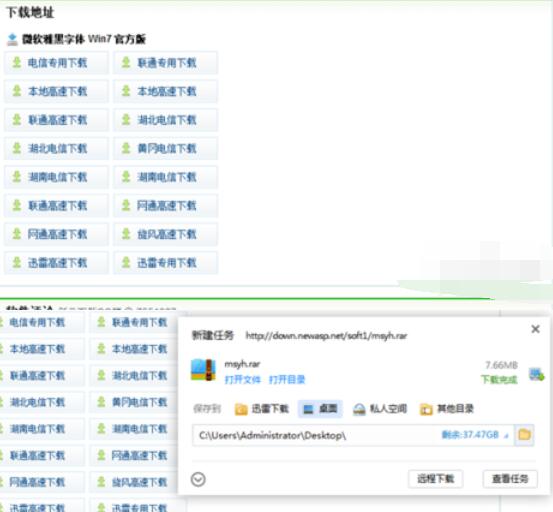The image size is (553, 512).
Task: Click the 远程下载 button
Action: click(x=436, y=479)
